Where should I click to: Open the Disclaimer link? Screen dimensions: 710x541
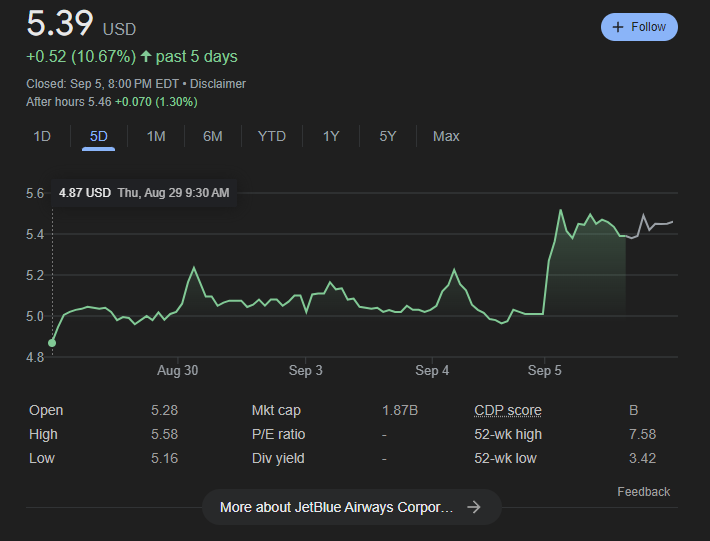click(218, 84)
